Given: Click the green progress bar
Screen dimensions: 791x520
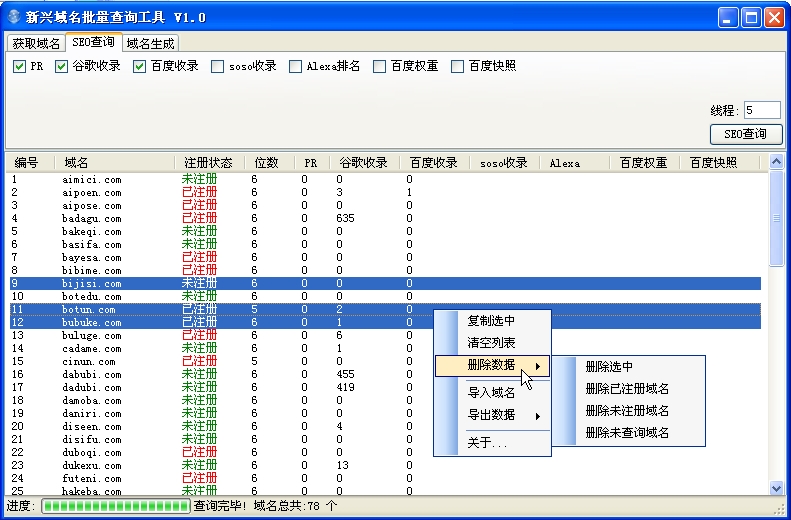Looking at the screenshot, I should coord(115,506).
